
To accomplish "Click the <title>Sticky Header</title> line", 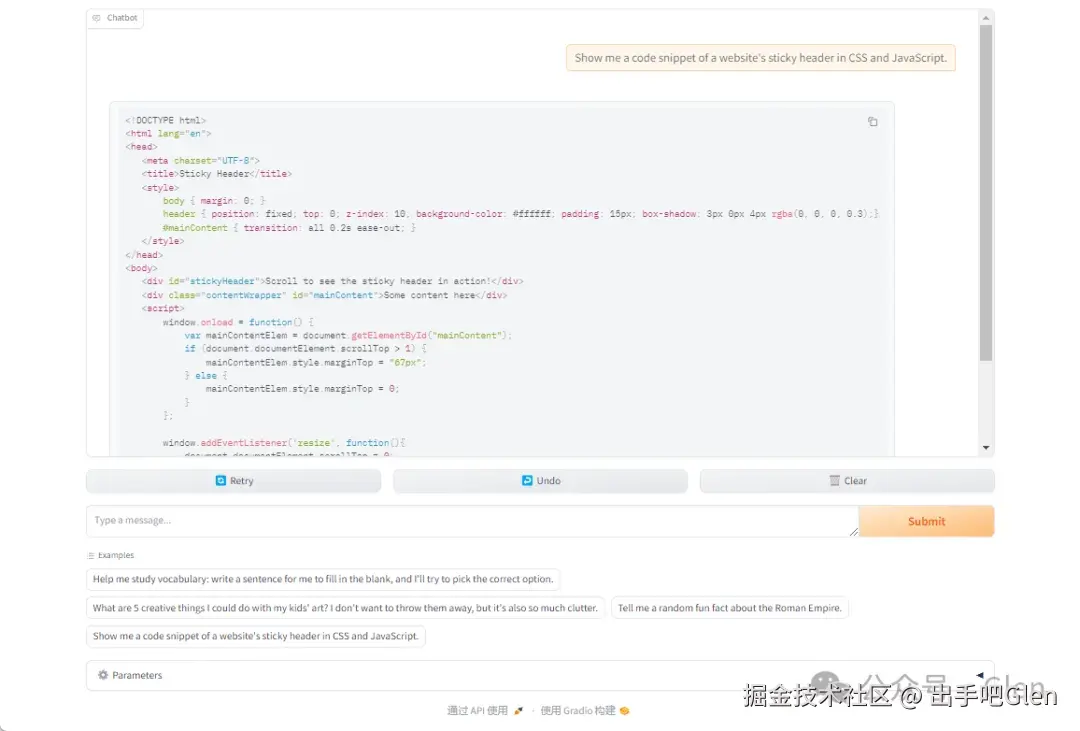I will (216, 174).
